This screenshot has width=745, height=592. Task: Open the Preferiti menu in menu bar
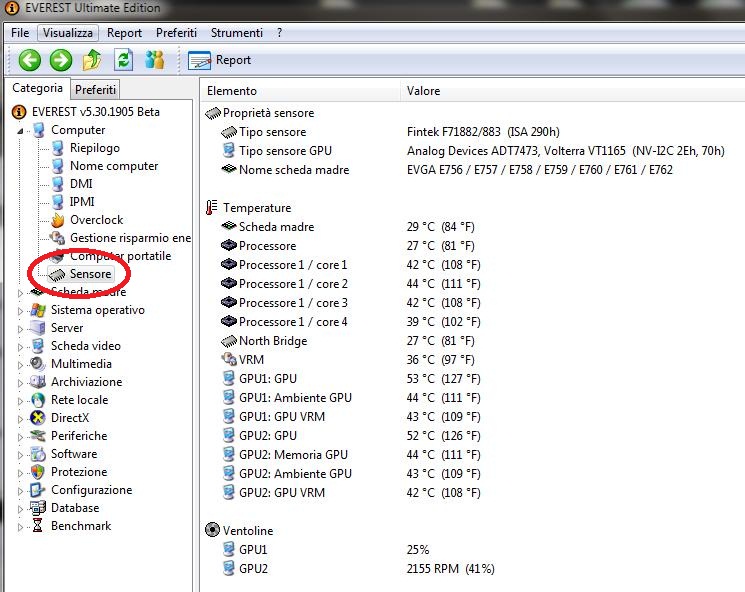[176, 33]
